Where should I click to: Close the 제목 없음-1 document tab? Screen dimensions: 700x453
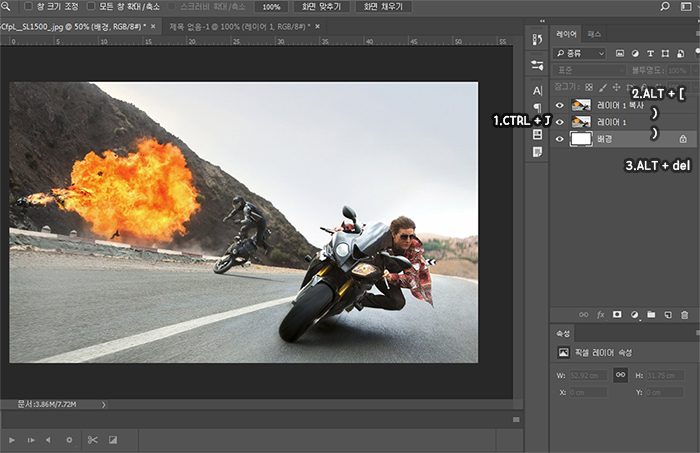[317, 27]
